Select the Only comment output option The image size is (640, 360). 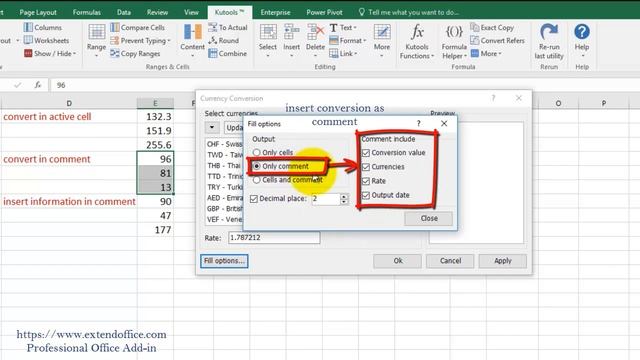[x=281, y=166]
